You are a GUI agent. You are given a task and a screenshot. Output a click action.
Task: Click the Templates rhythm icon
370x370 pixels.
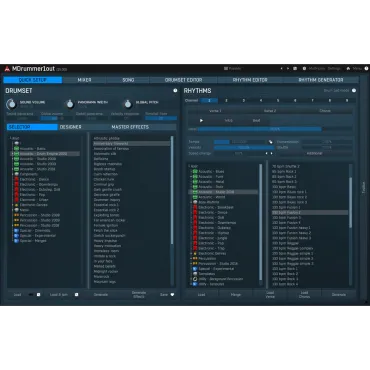[x=195, y=274]
